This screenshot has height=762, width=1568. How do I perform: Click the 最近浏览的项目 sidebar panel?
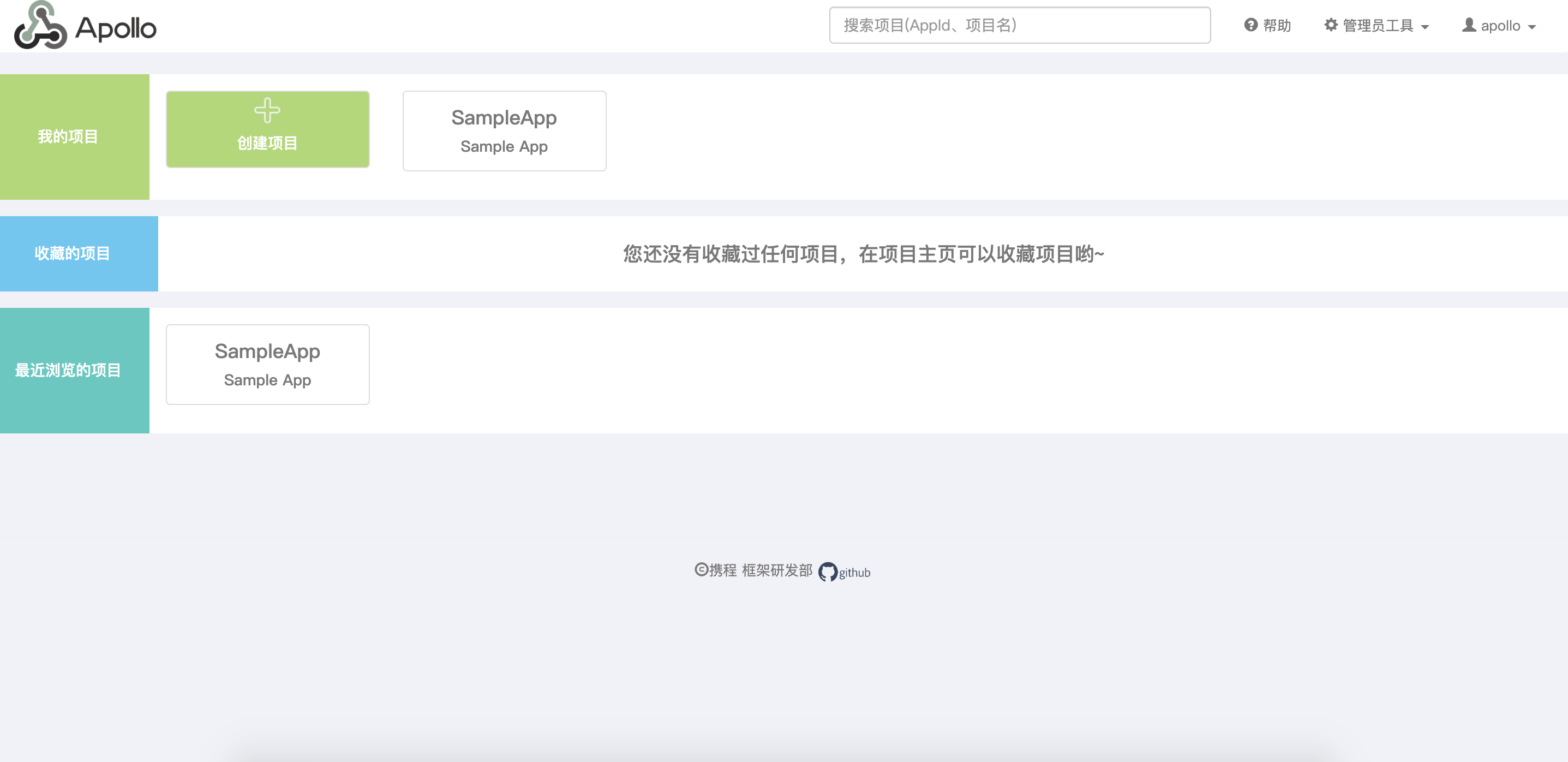click(67, 369)
